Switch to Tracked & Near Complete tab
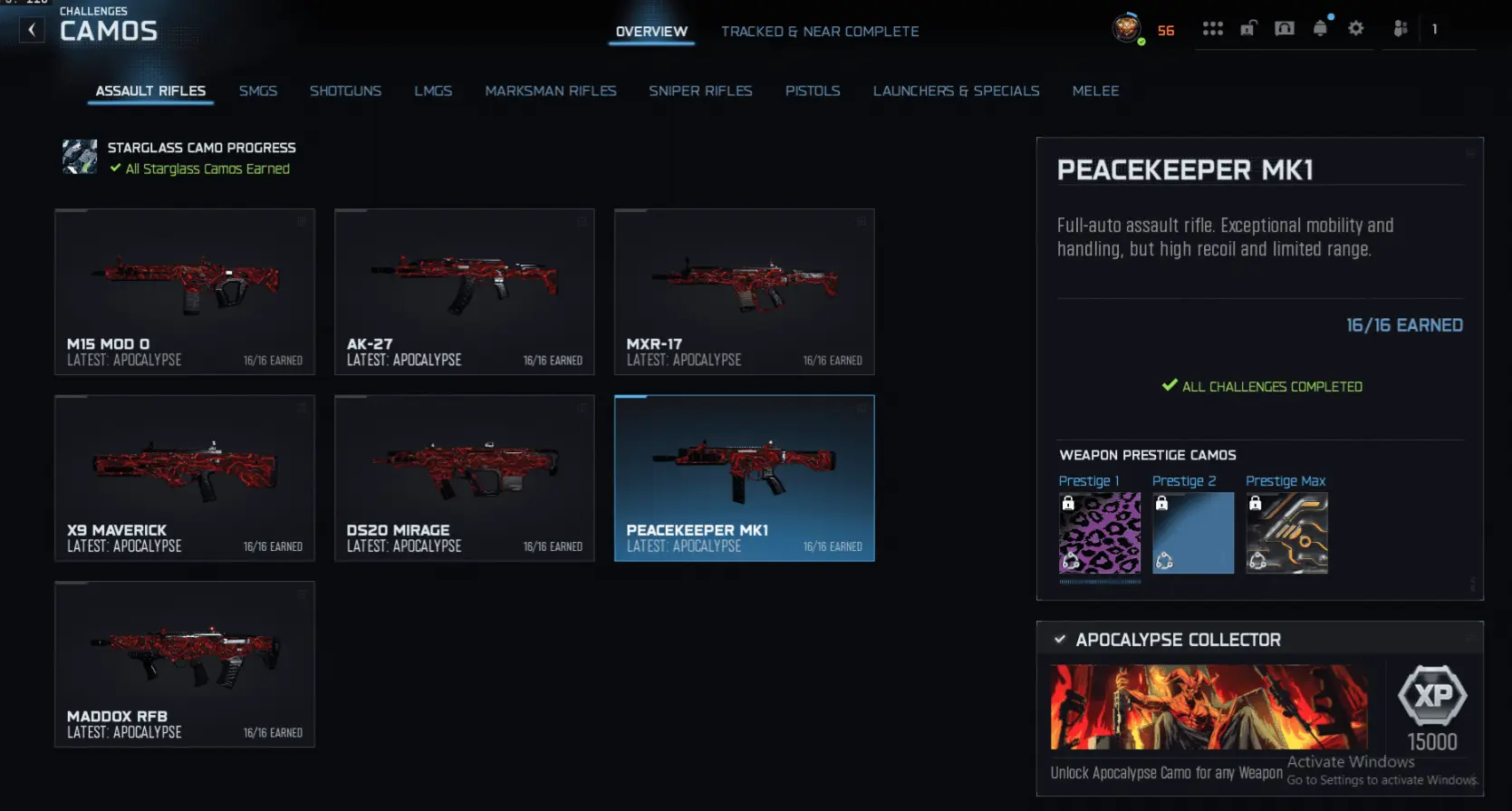1512x811 pixels. 820,32
